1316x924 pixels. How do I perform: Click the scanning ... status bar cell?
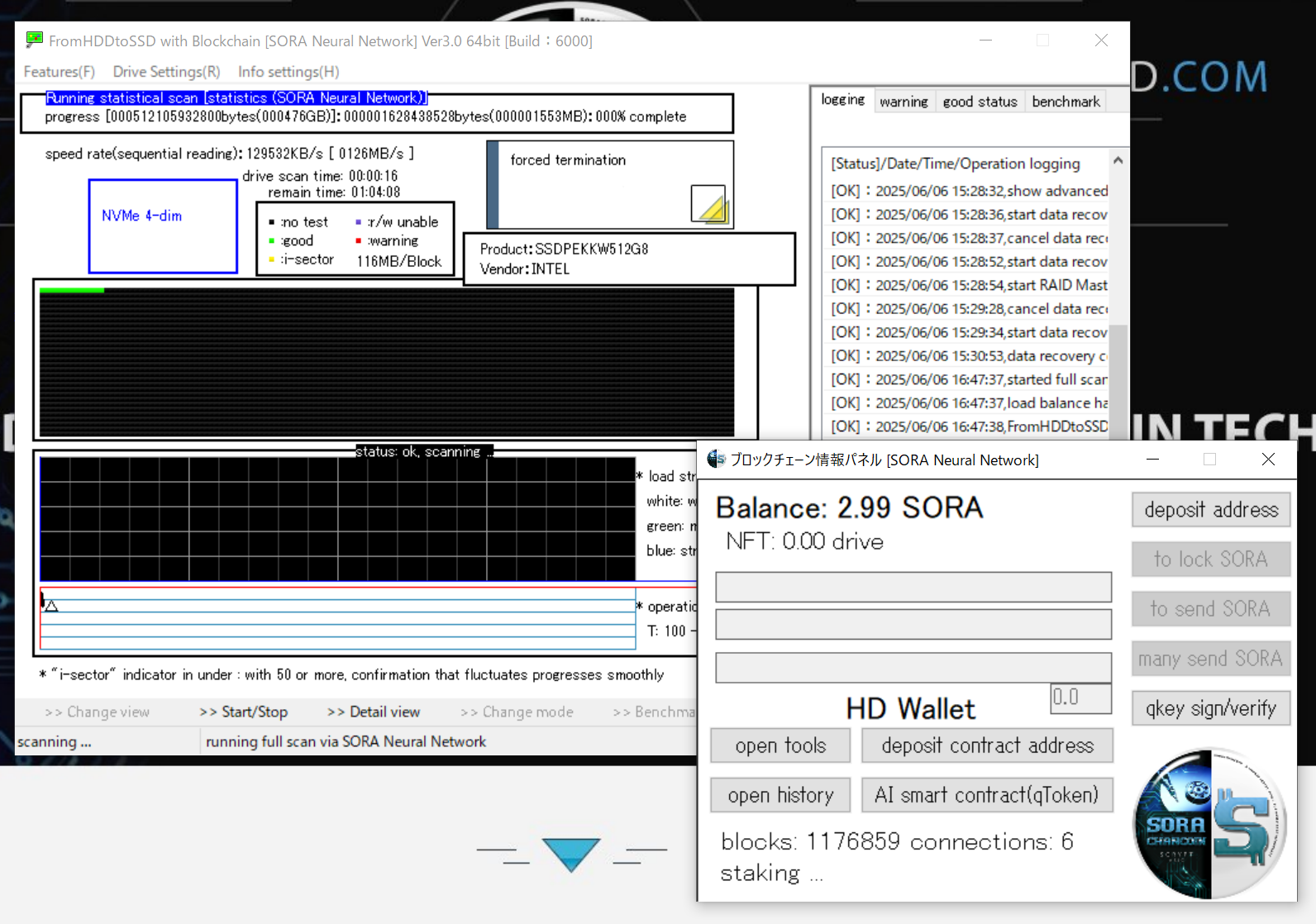coord(107,741)
